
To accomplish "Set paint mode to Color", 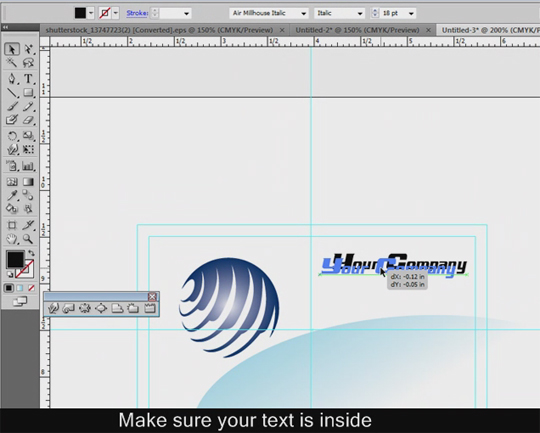I will click(x=9, y=288).
